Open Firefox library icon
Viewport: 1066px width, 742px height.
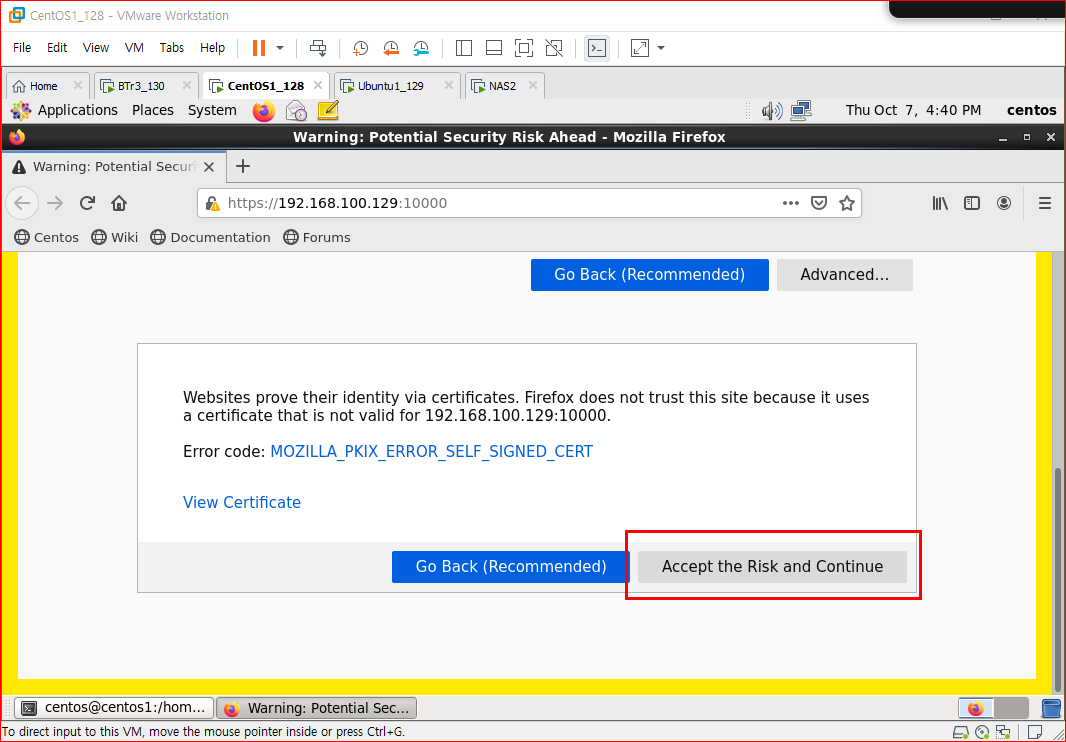940,203
